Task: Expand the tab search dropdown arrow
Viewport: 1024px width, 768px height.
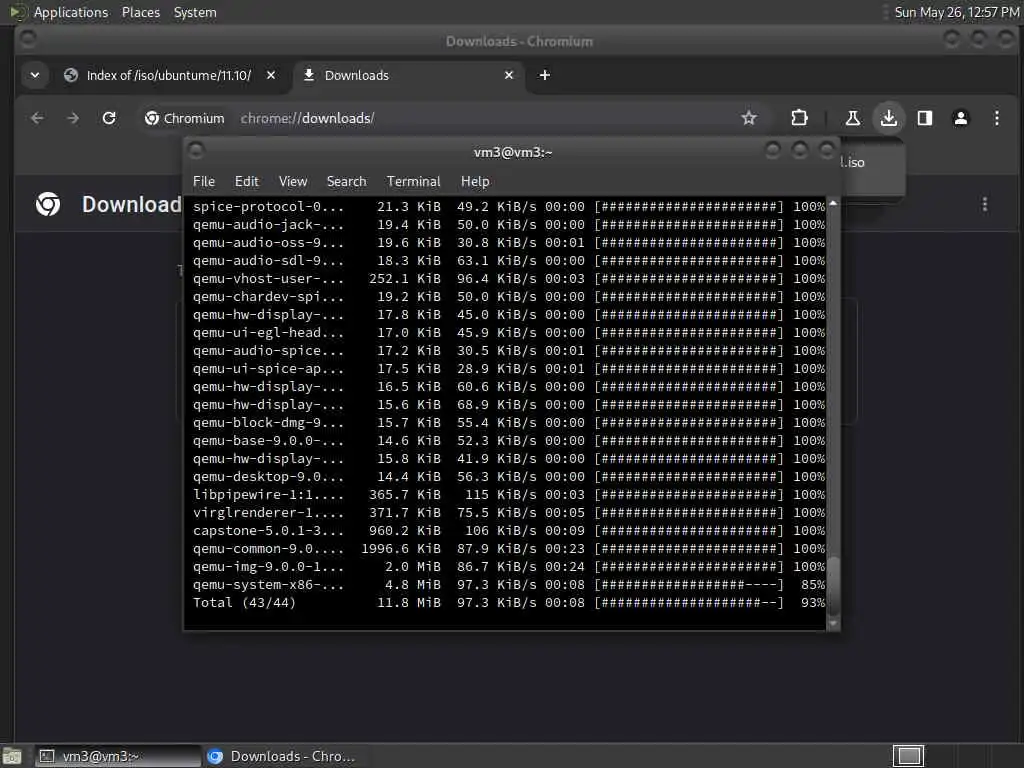Action: coord(35,75)
